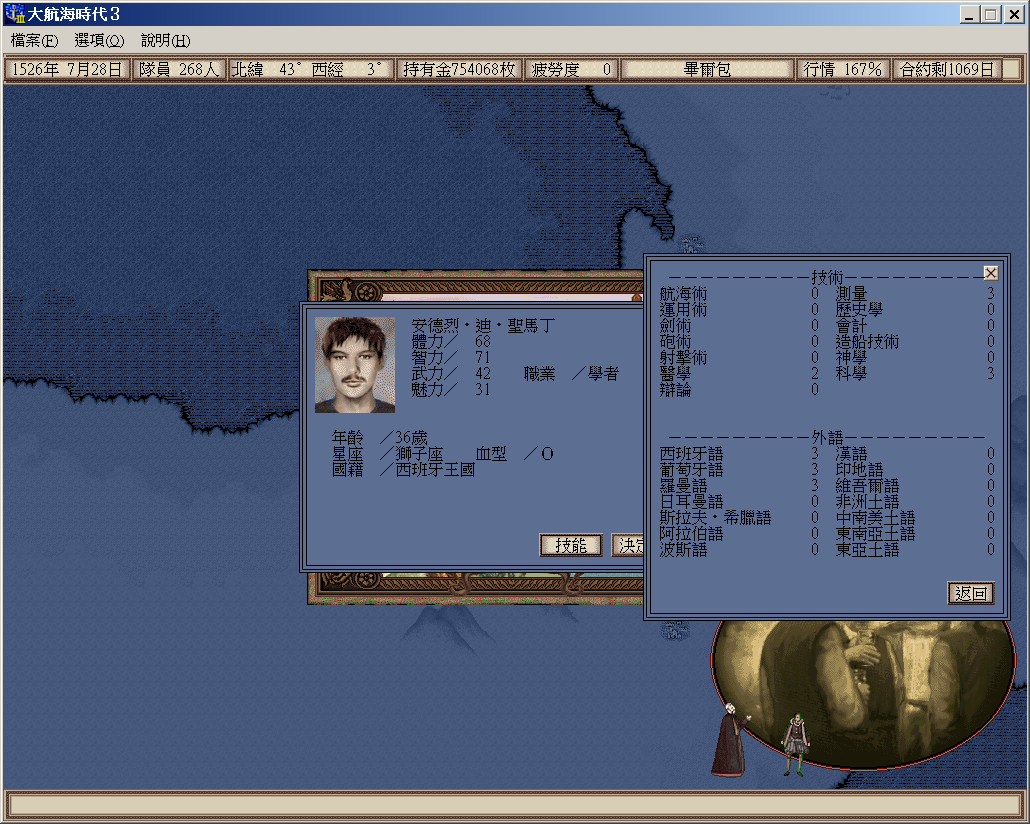Click the 合約剩1069日 contract indicator
This screenshot has width=1030, height=824.
[x=946, y=69]
